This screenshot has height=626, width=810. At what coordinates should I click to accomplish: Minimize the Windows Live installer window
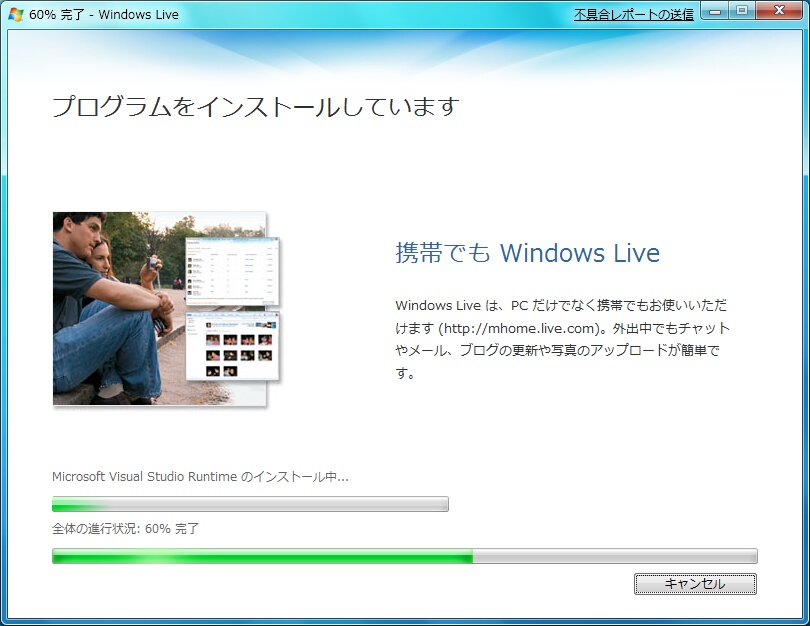(x=715, y=11)
